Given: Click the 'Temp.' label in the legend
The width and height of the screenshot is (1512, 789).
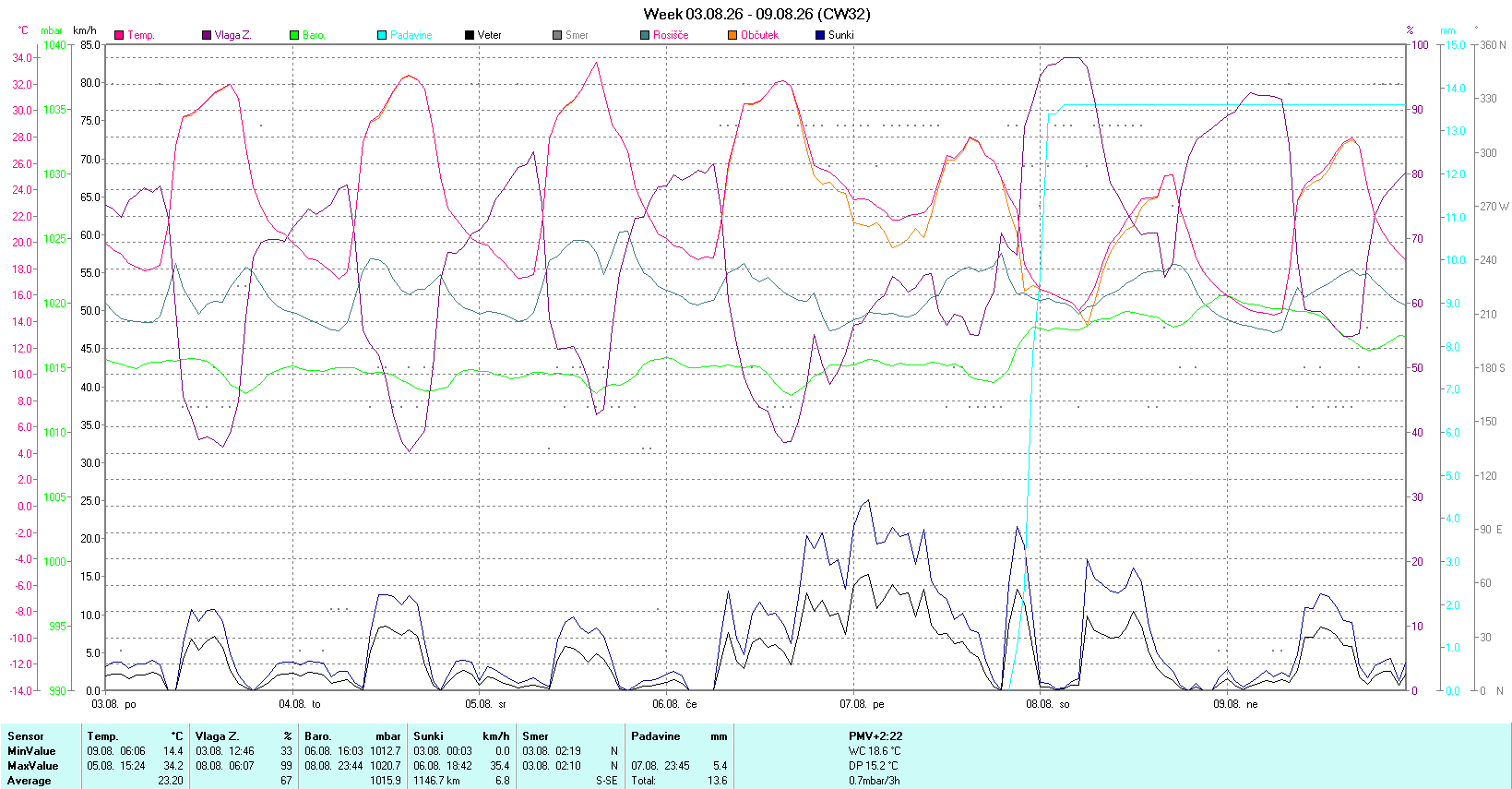Looking at the screenshot, I should (x=141, y=35).
